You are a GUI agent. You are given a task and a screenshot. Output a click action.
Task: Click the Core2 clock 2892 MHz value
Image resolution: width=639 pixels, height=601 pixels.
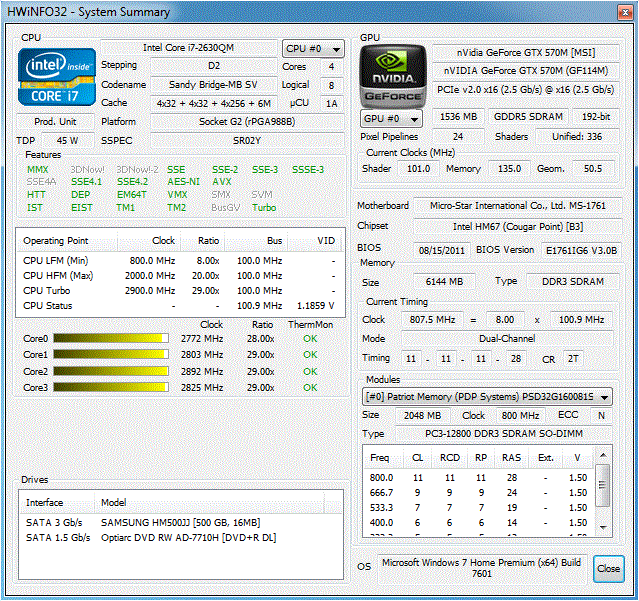coord(202,372)
